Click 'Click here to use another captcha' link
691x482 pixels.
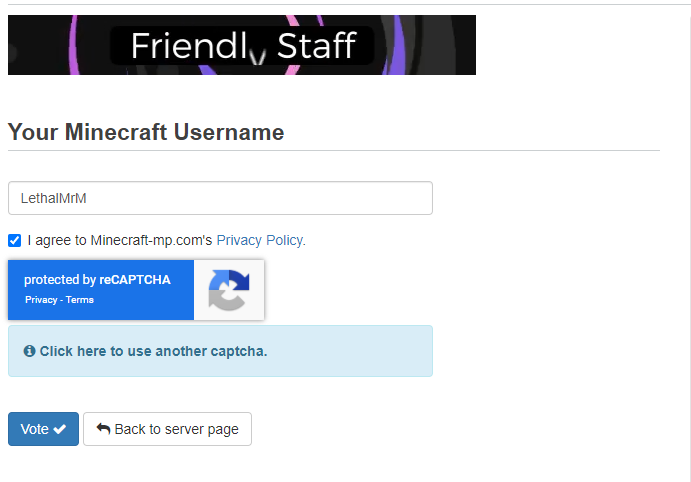[153, 351]
